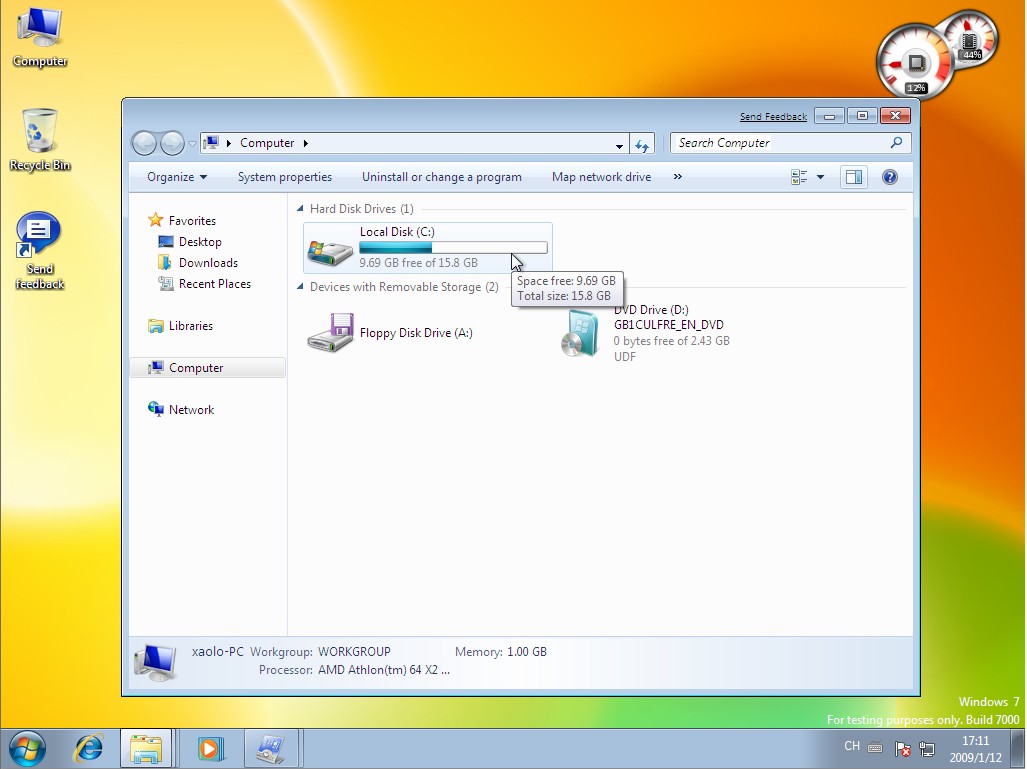The image size is (1027, 769).
Task: Open the Recycle Bin on the desktop
Action: click(39, 130)
